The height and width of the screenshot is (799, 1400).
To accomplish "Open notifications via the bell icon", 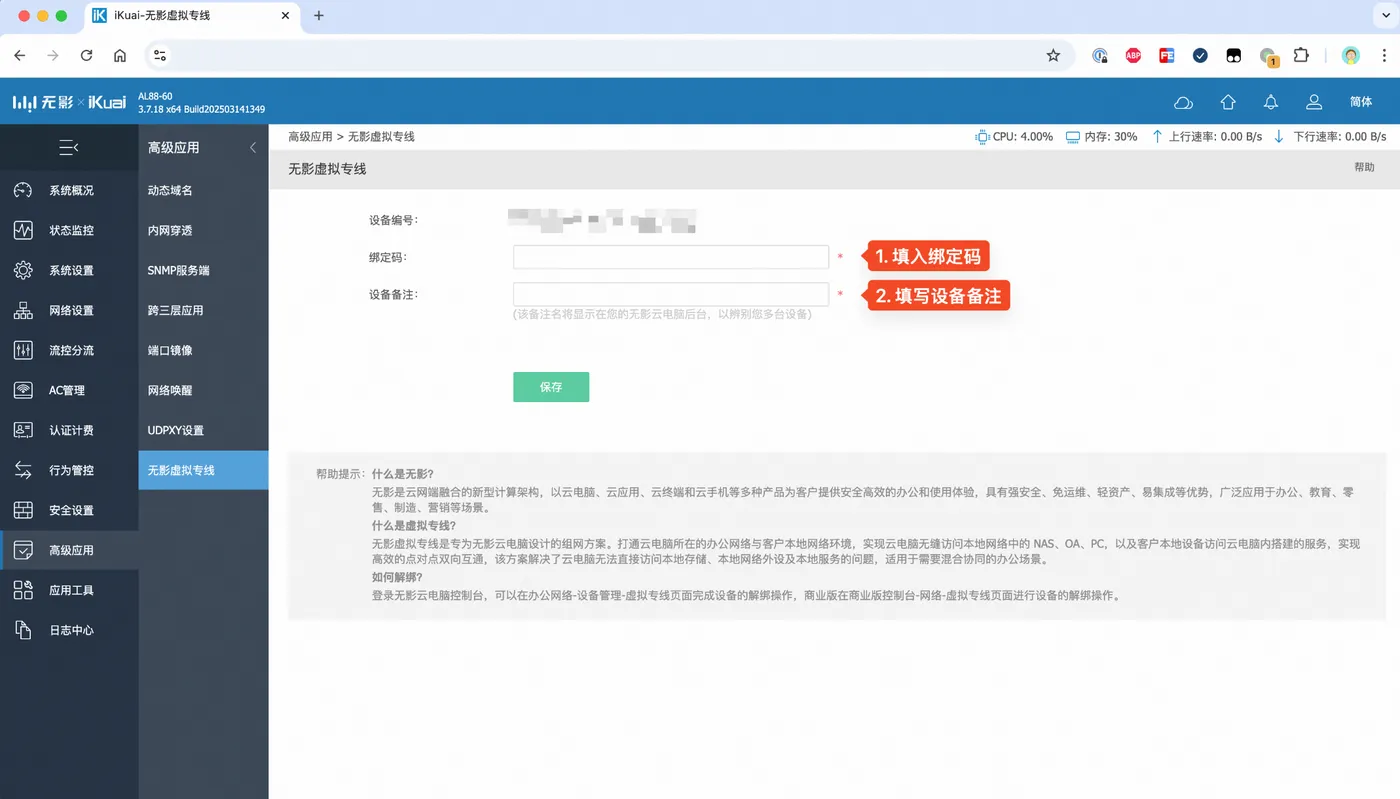I will 1271,102.
